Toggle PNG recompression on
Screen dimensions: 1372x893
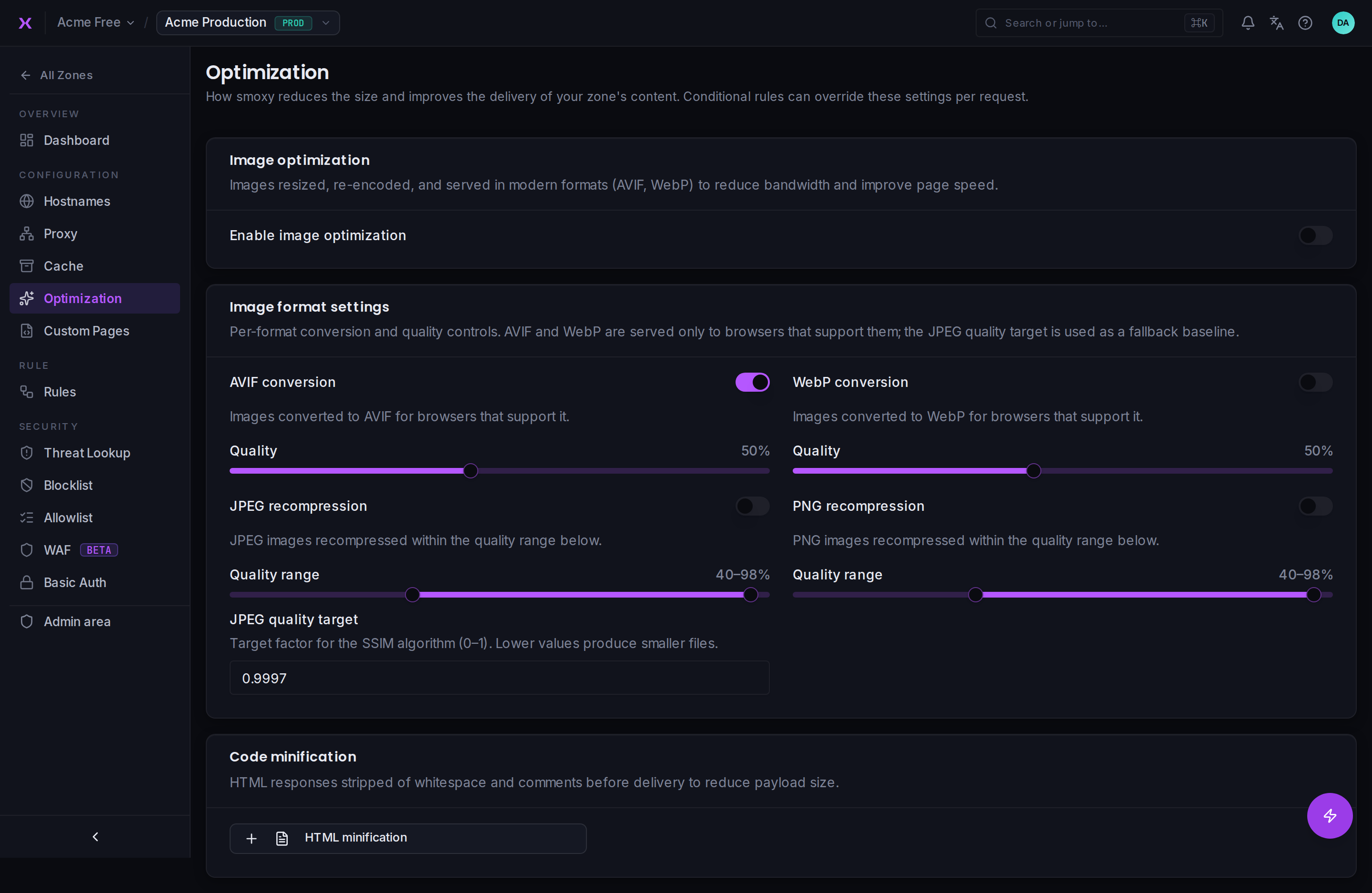pyautogui.click(x=1315, y=506)
